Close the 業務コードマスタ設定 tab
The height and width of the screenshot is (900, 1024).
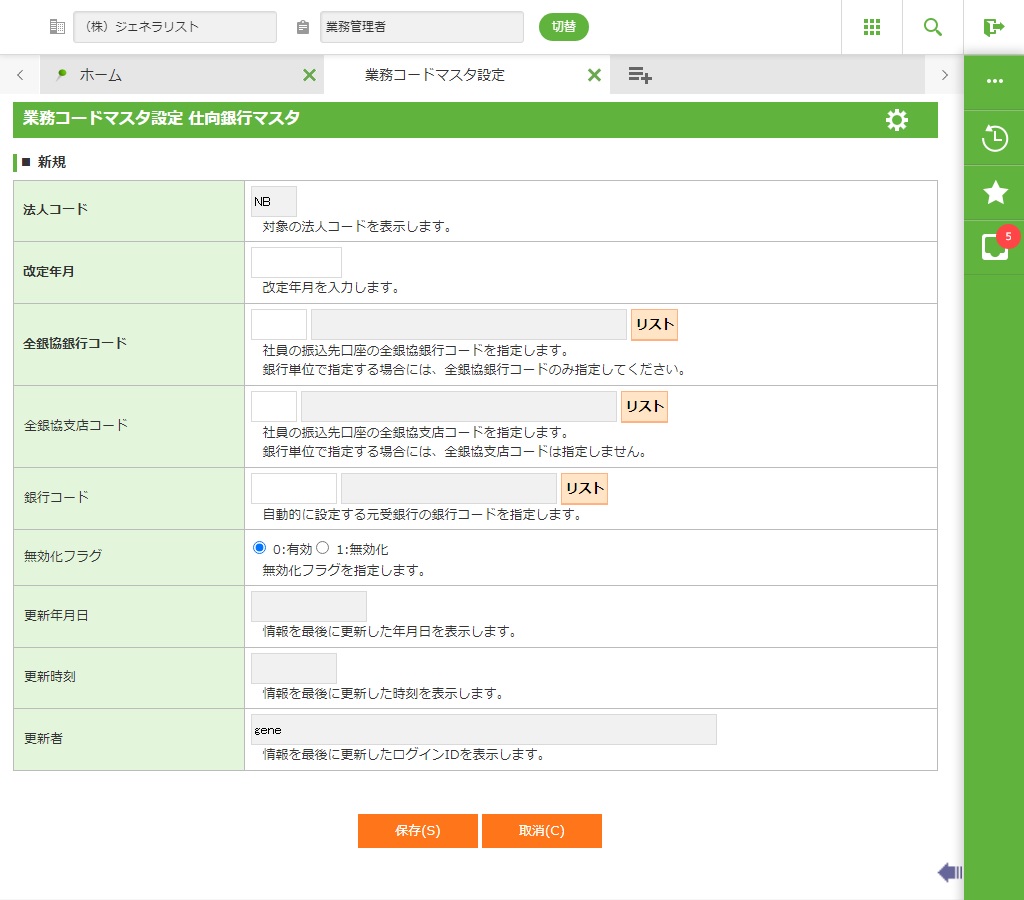click(x=594, y=75)
